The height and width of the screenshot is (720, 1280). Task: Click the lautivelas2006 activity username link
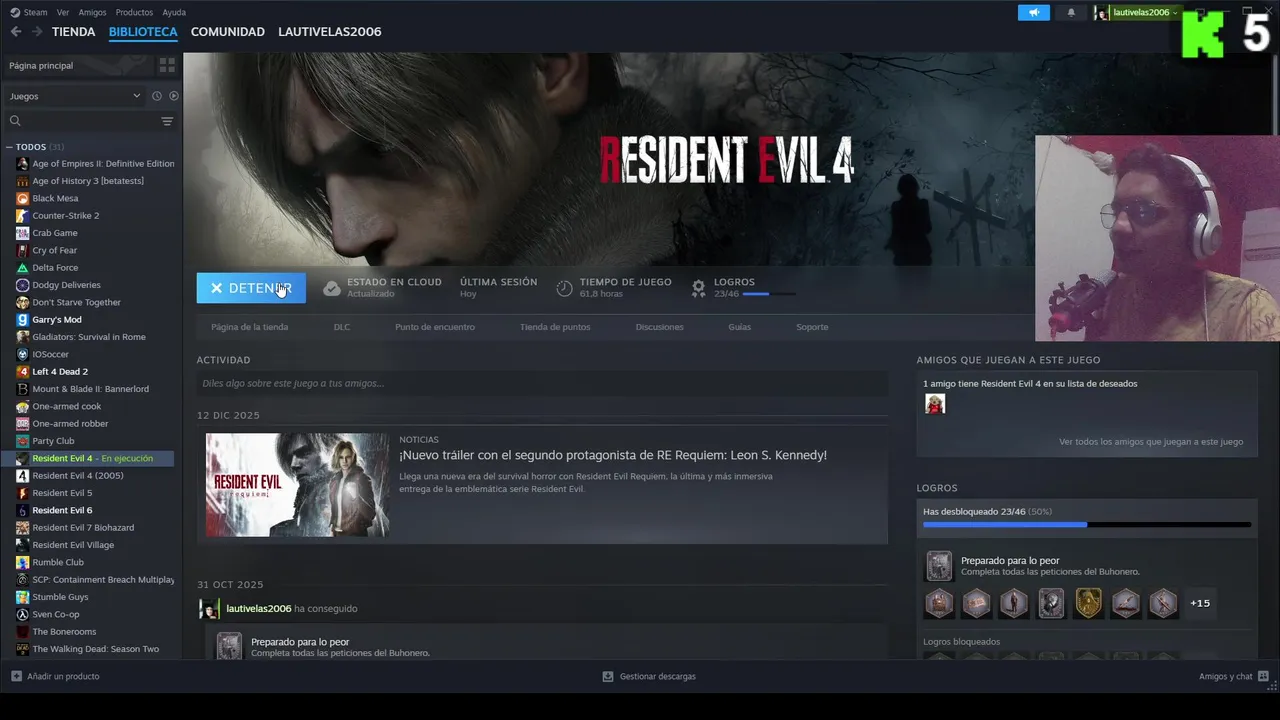point(259,609)
